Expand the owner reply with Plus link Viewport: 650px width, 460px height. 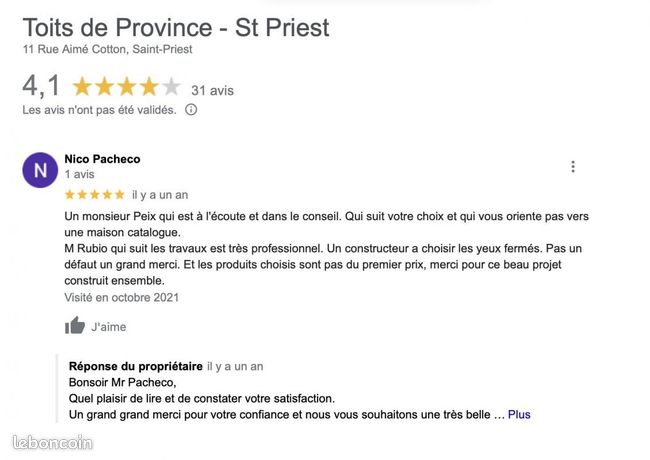pyautogui.click(x=519, y=414)
